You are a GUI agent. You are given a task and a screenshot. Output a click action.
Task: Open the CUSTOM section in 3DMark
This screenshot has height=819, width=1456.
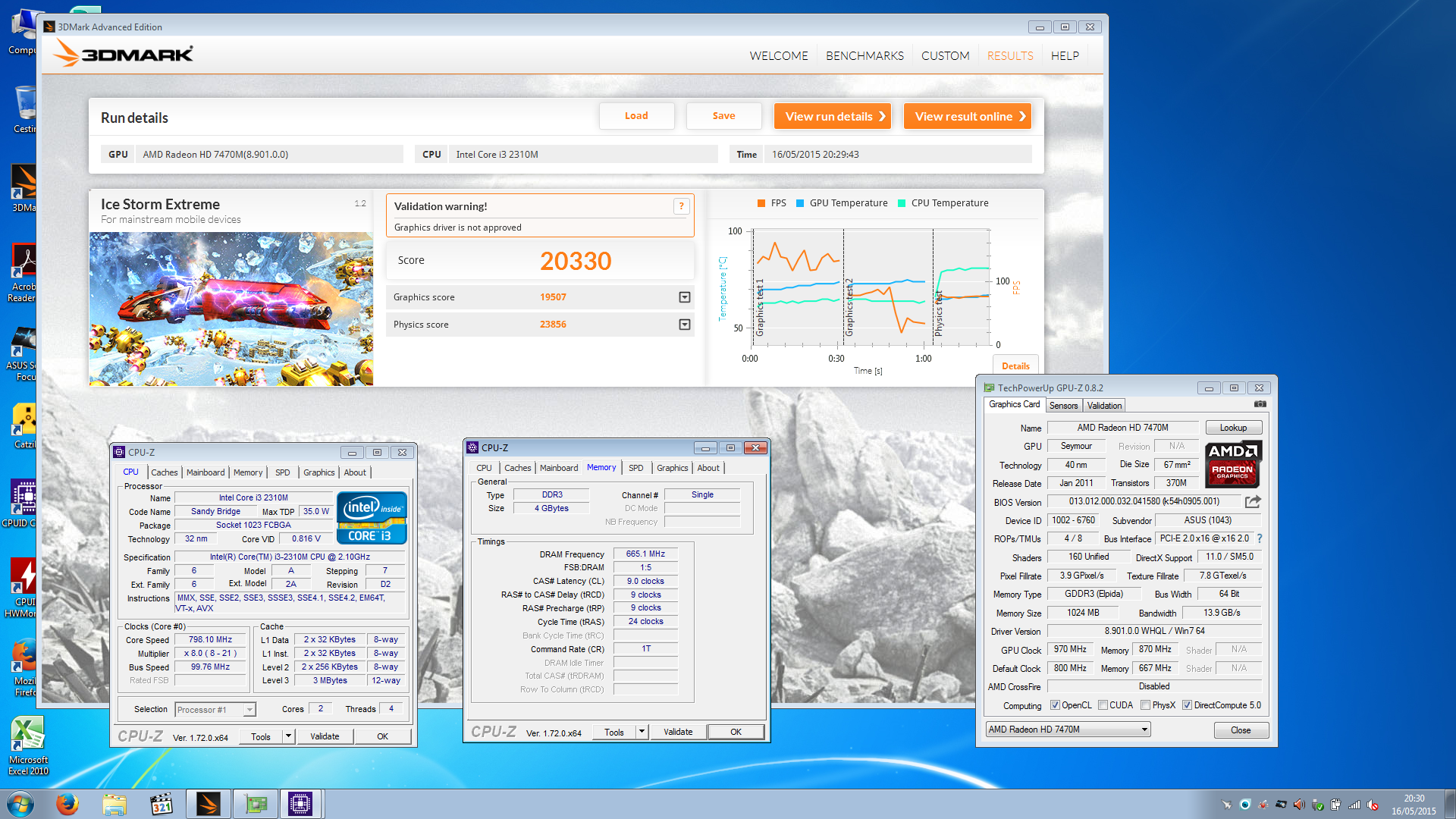tap(946, 56)
